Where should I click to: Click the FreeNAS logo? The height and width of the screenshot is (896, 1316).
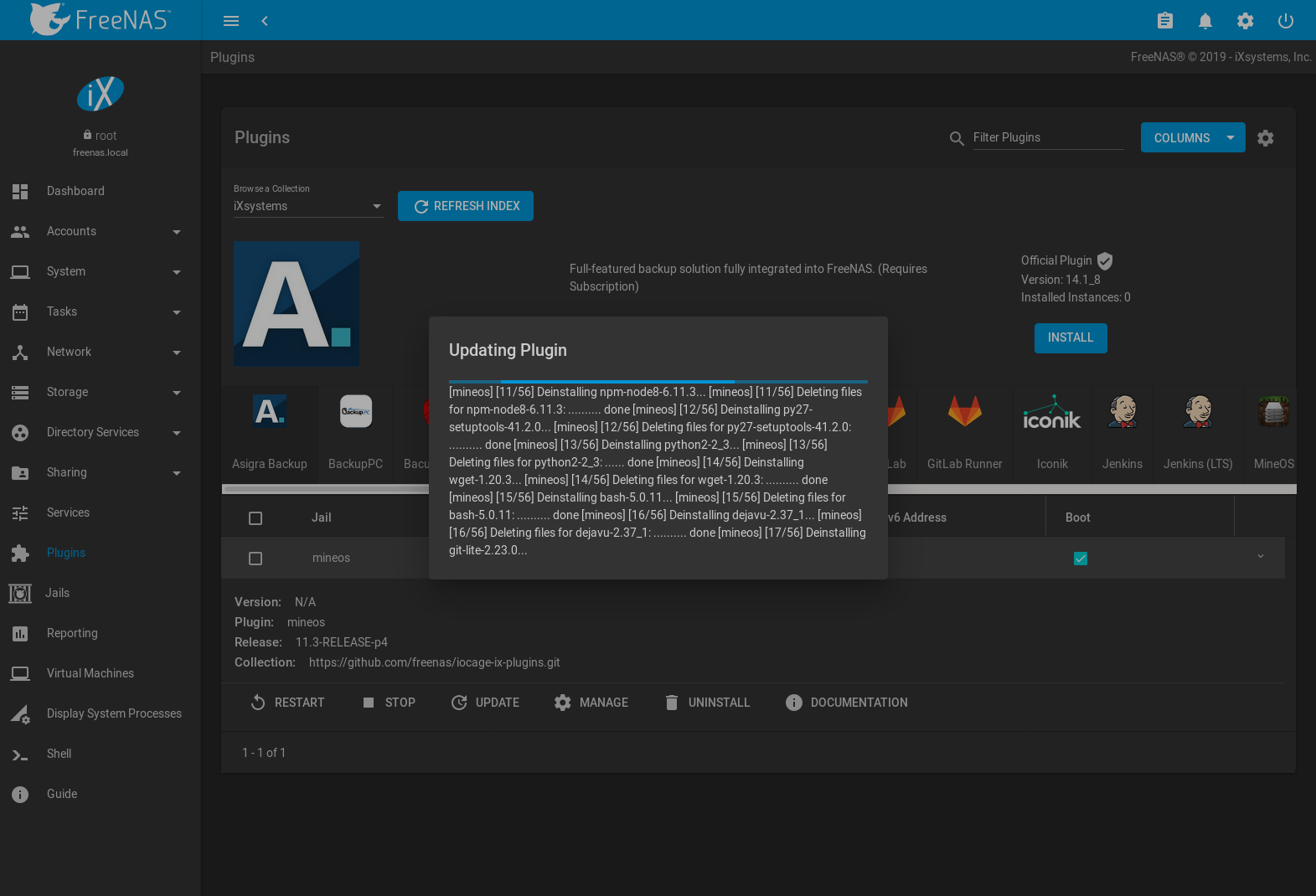[100, 19]
